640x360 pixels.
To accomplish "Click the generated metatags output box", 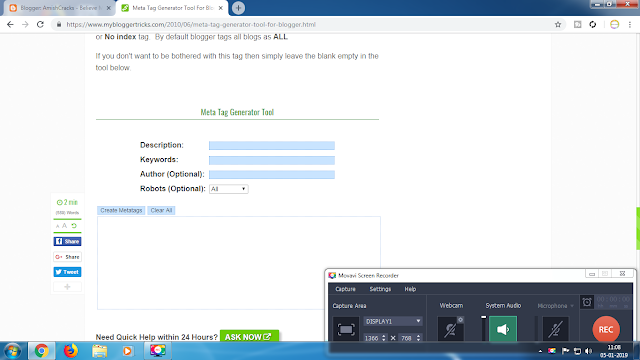I will 239,263.
